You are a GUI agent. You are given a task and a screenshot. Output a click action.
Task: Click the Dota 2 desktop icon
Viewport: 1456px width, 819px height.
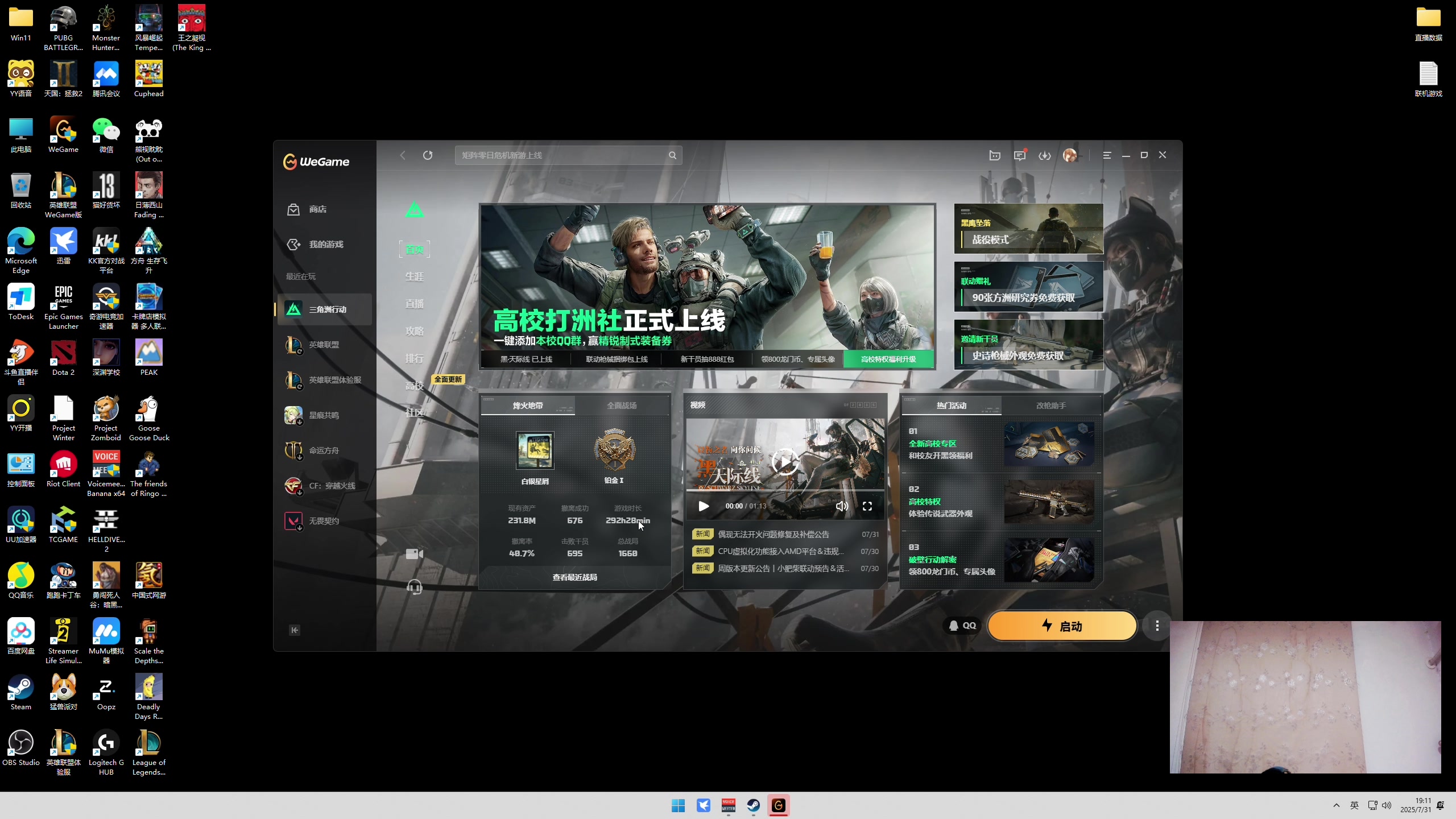pyautogui.click(x=63, y=358)
